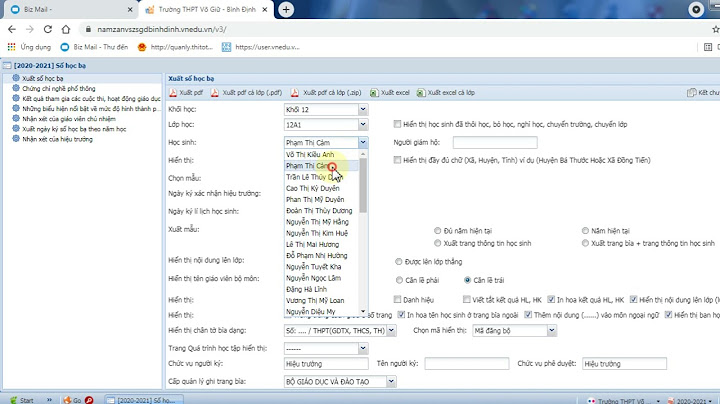
Task: Select Năm hiện tại radio
Action: point(585,230)
